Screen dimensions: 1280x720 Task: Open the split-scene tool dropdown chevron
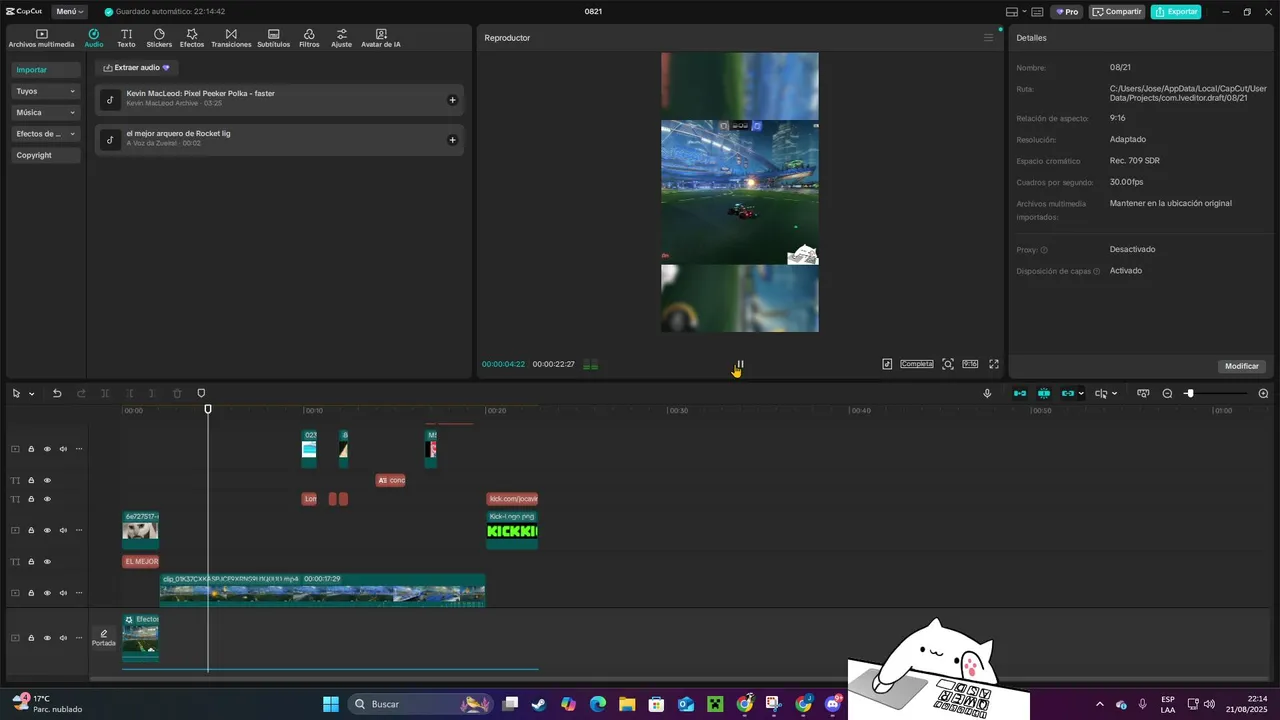pos(1115,394)
